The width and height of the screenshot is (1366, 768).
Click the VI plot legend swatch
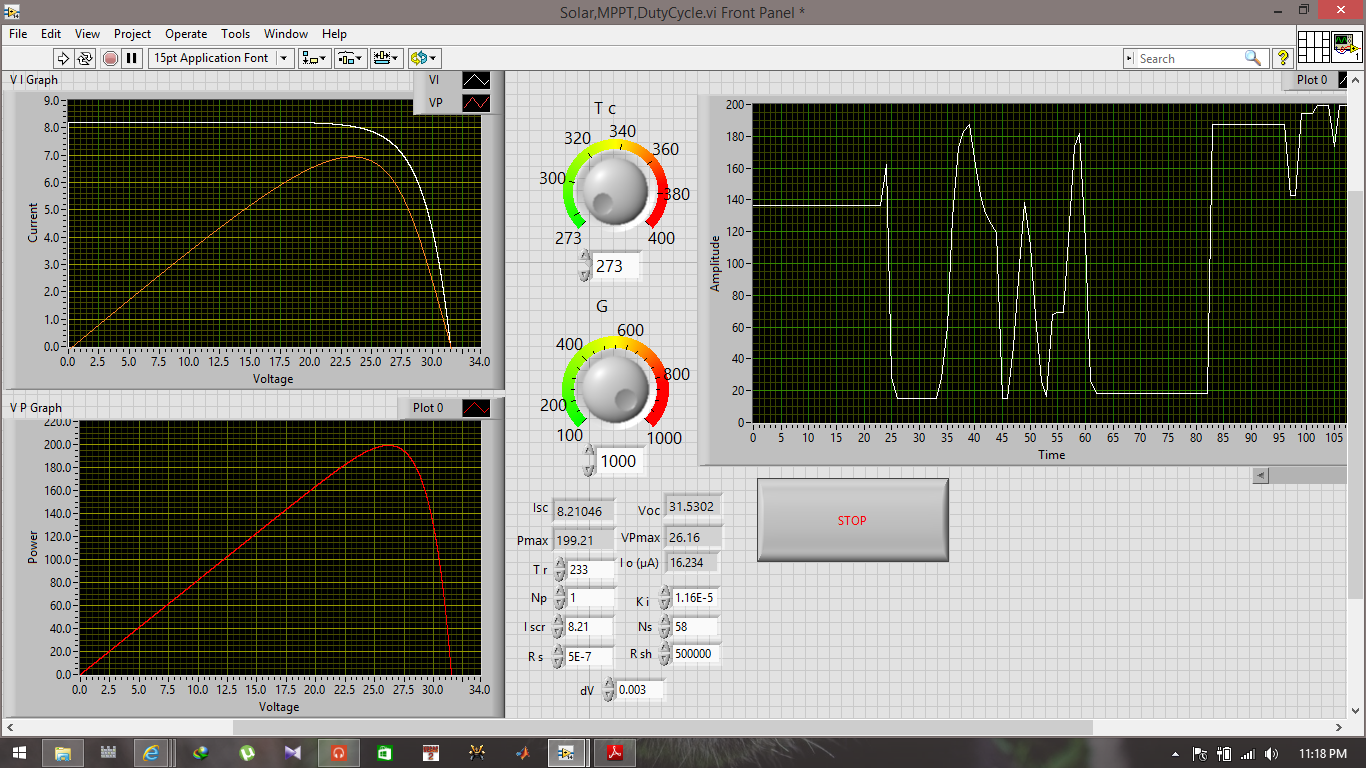(x=476, y=80)
